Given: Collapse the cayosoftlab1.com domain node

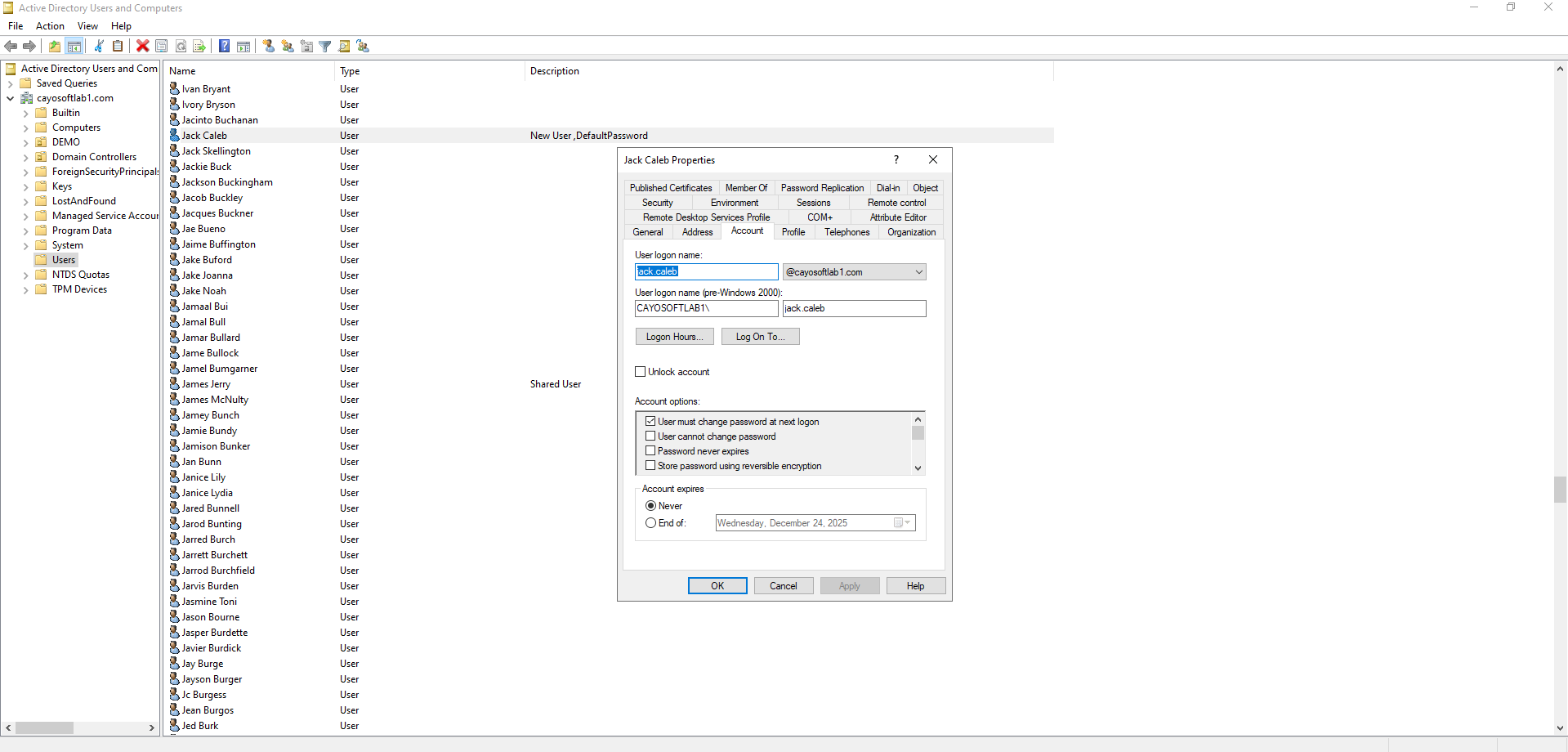Looking at the screenshot, I should click(x=10, y=98).
